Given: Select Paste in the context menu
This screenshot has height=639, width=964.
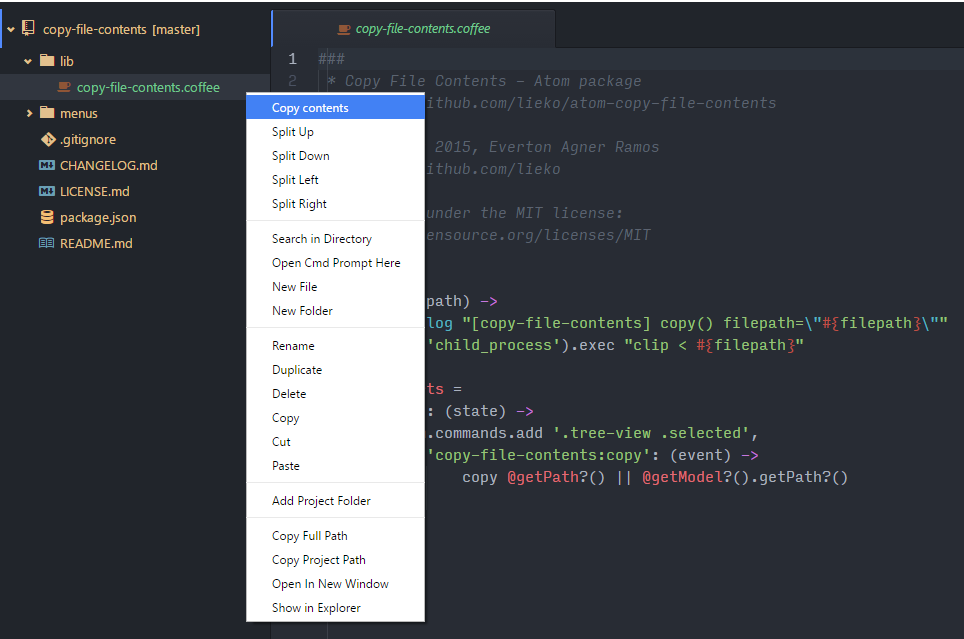Looking at the screenshot, I should click(x=335, y=466).
